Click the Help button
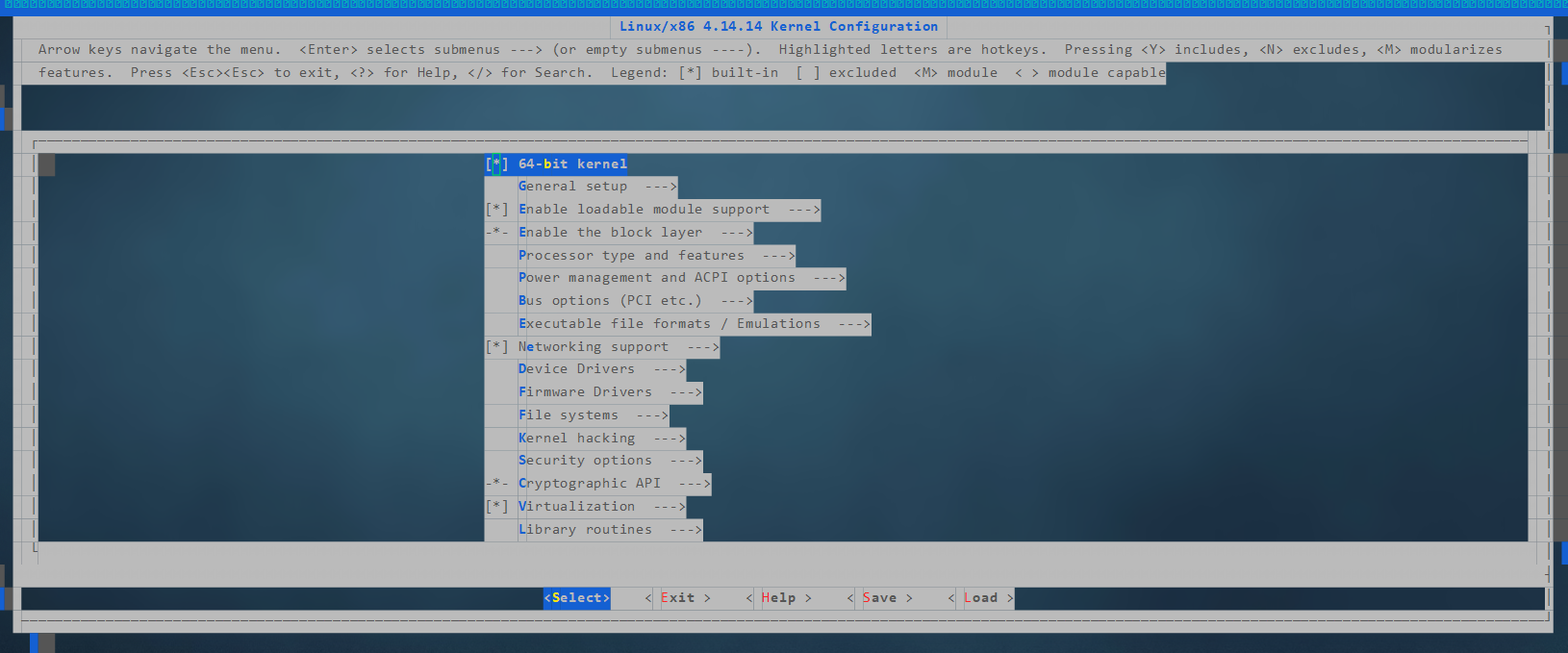This screenshot has height=653, width=1568. click(779, 598)
